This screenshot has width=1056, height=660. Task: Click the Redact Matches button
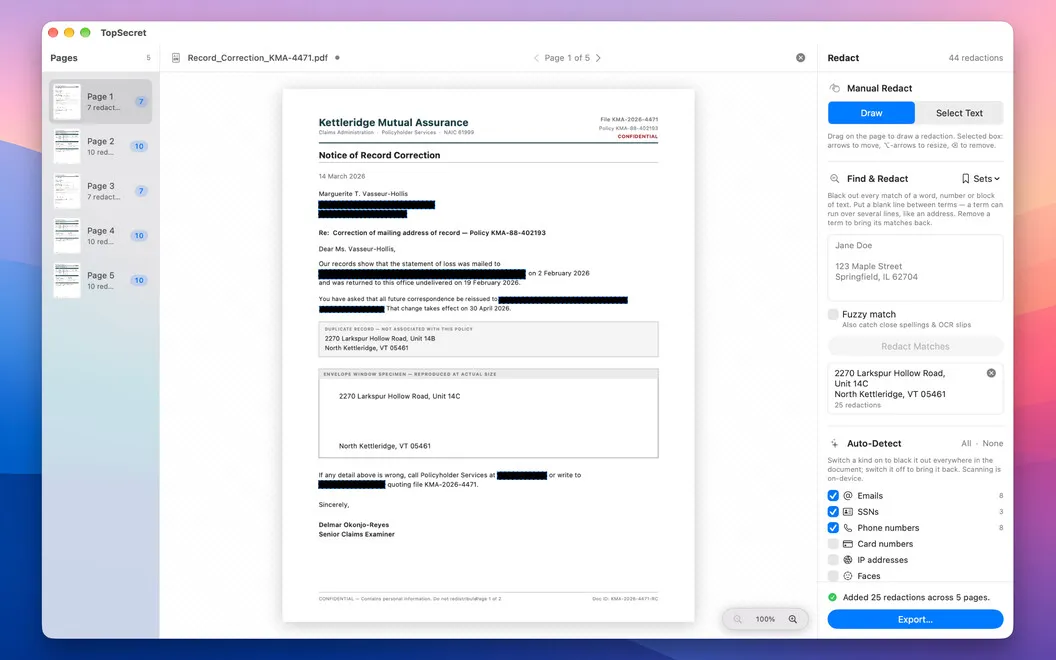click(x=915, y=346)
